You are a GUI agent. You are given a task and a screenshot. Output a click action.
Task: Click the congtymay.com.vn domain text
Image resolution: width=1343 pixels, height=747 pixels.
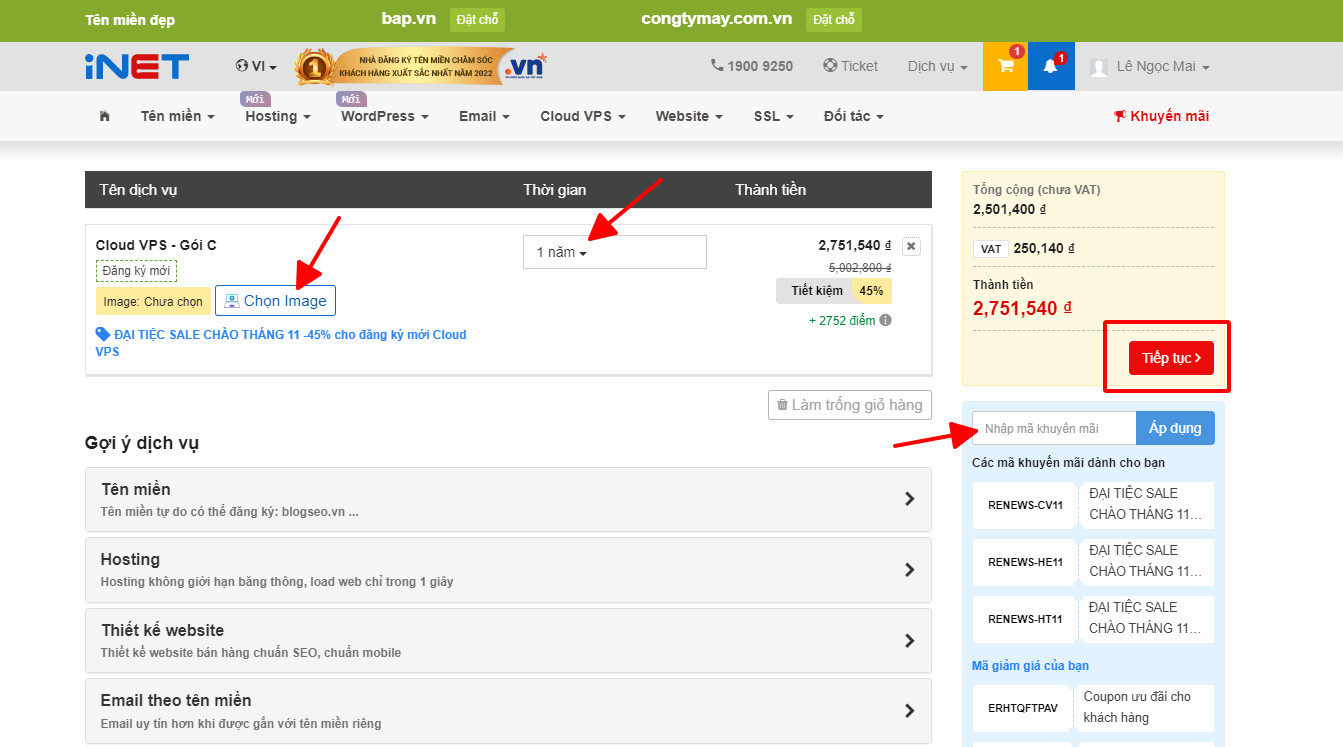pyautogui.click(x=716, y=19)
